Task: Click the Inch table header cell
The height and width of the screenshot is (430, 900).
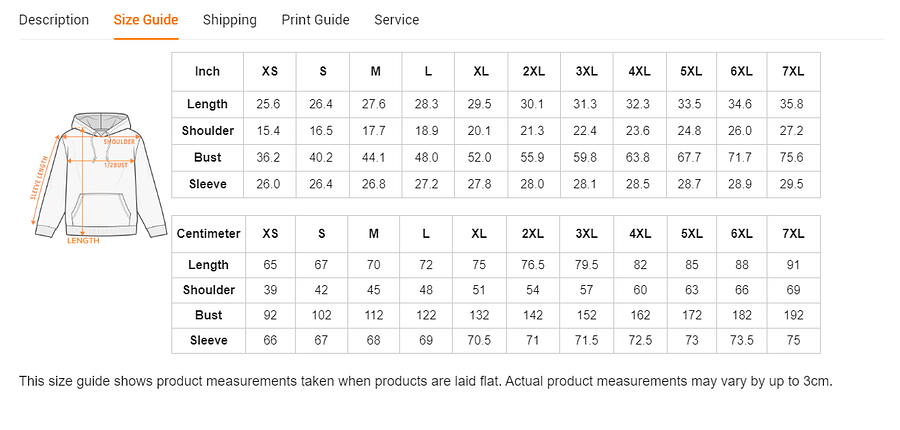Action: coord(208,72)
